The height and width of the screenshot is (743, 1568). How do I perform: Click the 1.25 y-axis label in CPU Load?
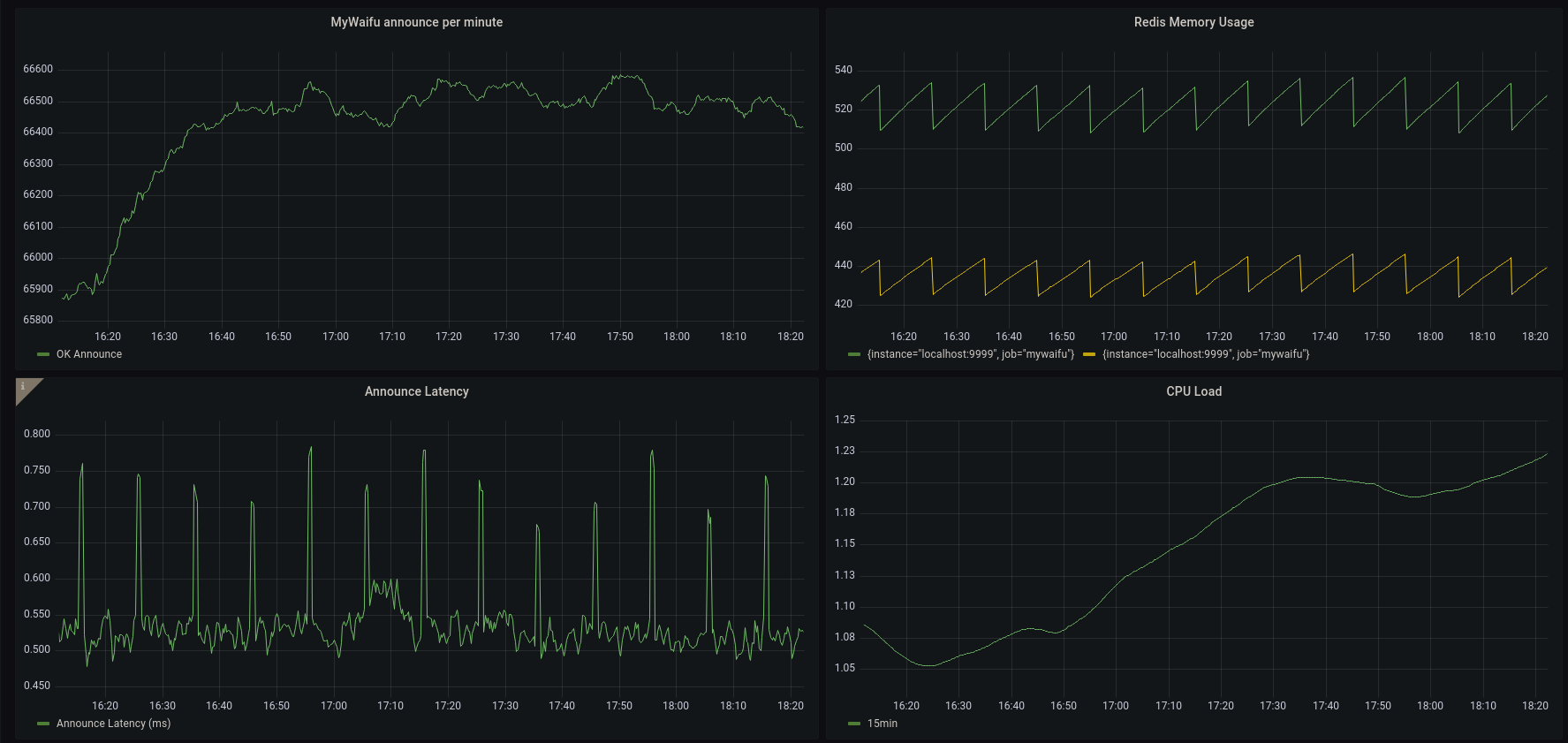coord(845,420)
